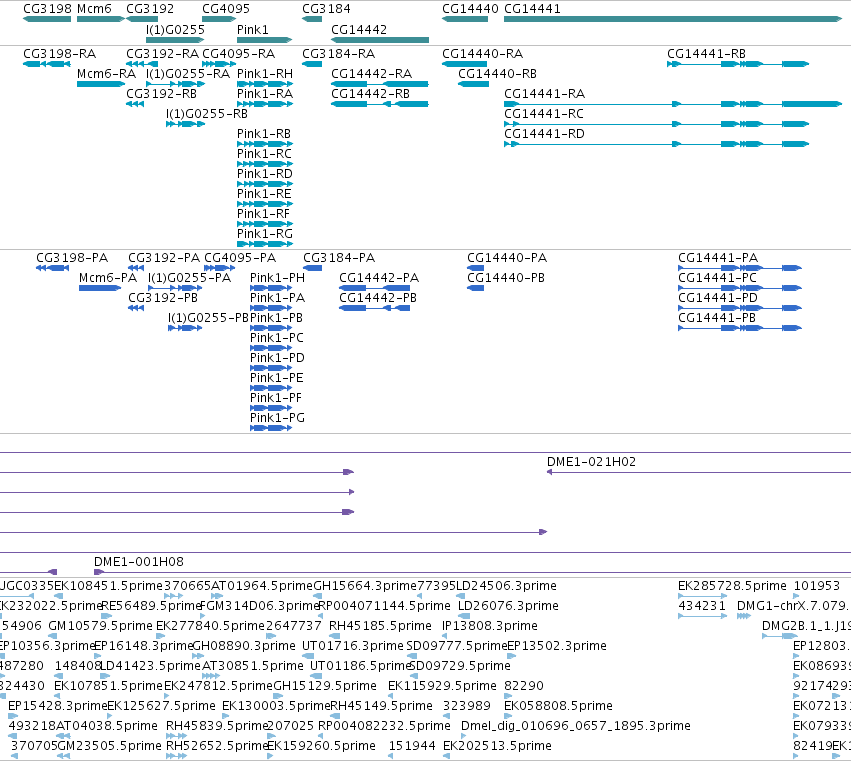The height and width of the screenshot is (761, 851).
Task: Click the EK058808.5prime EST label
Action: (558, 706)
